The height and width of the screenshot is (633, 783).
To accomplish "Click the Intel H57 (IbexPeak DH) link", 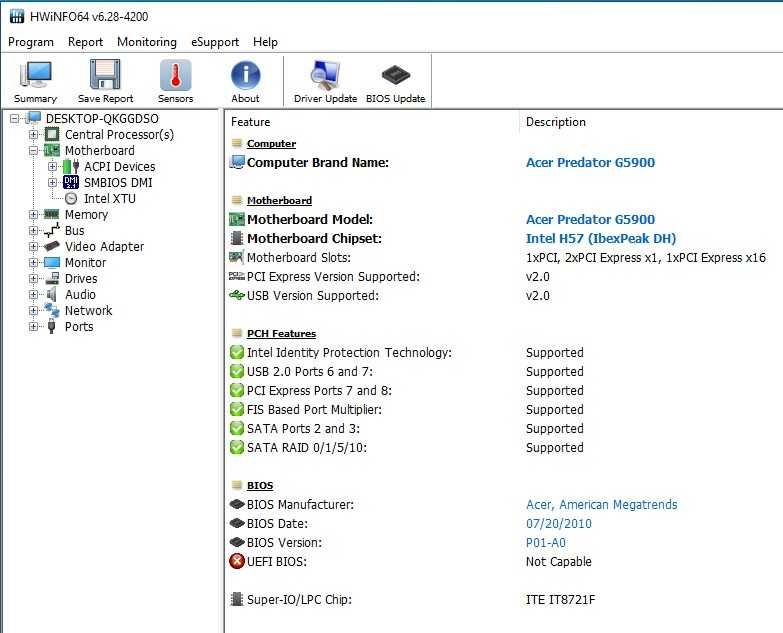I will click(600, 239).
